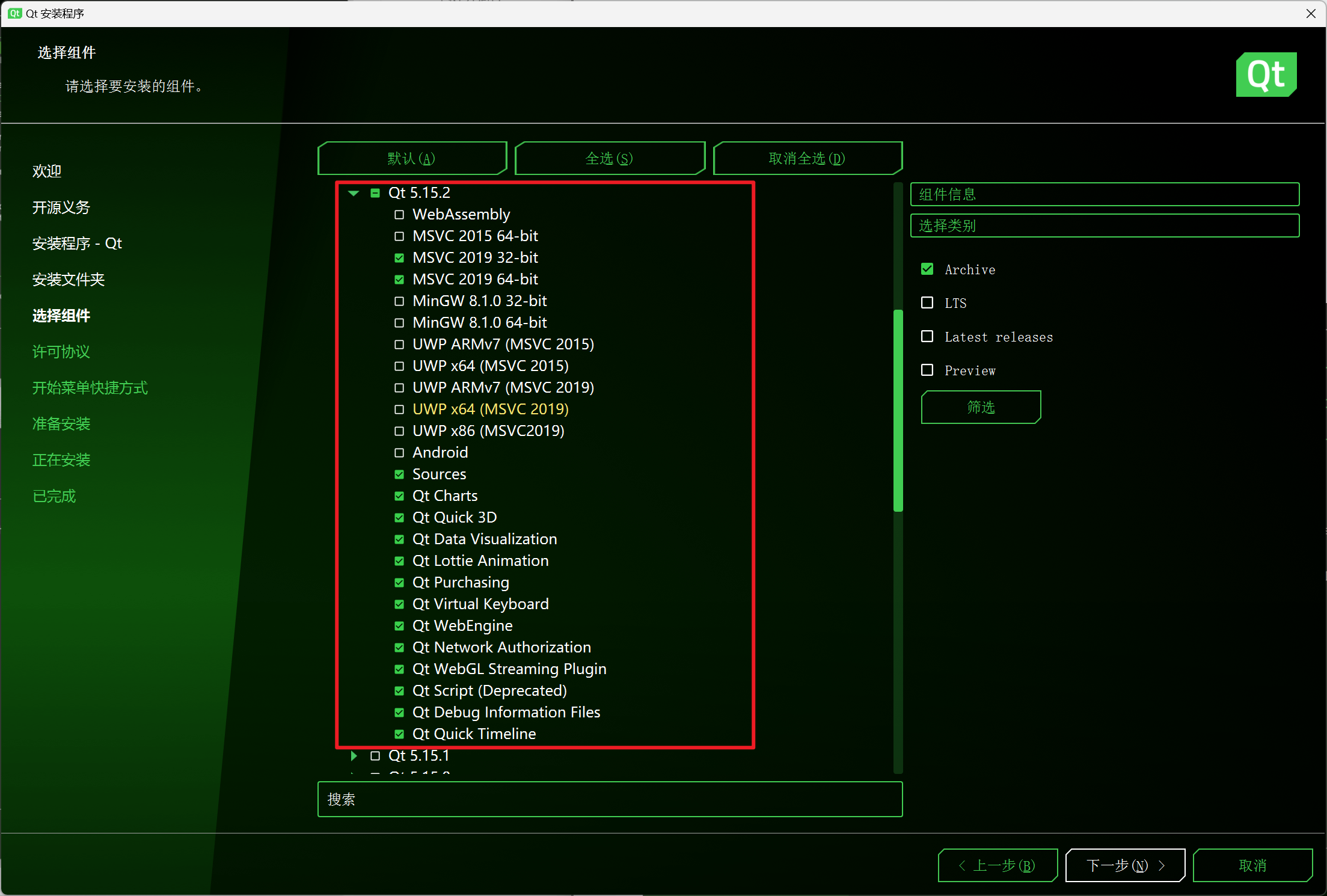
Task: Uncheck Qt WebEngine checkbox
Action: (399, 626)
